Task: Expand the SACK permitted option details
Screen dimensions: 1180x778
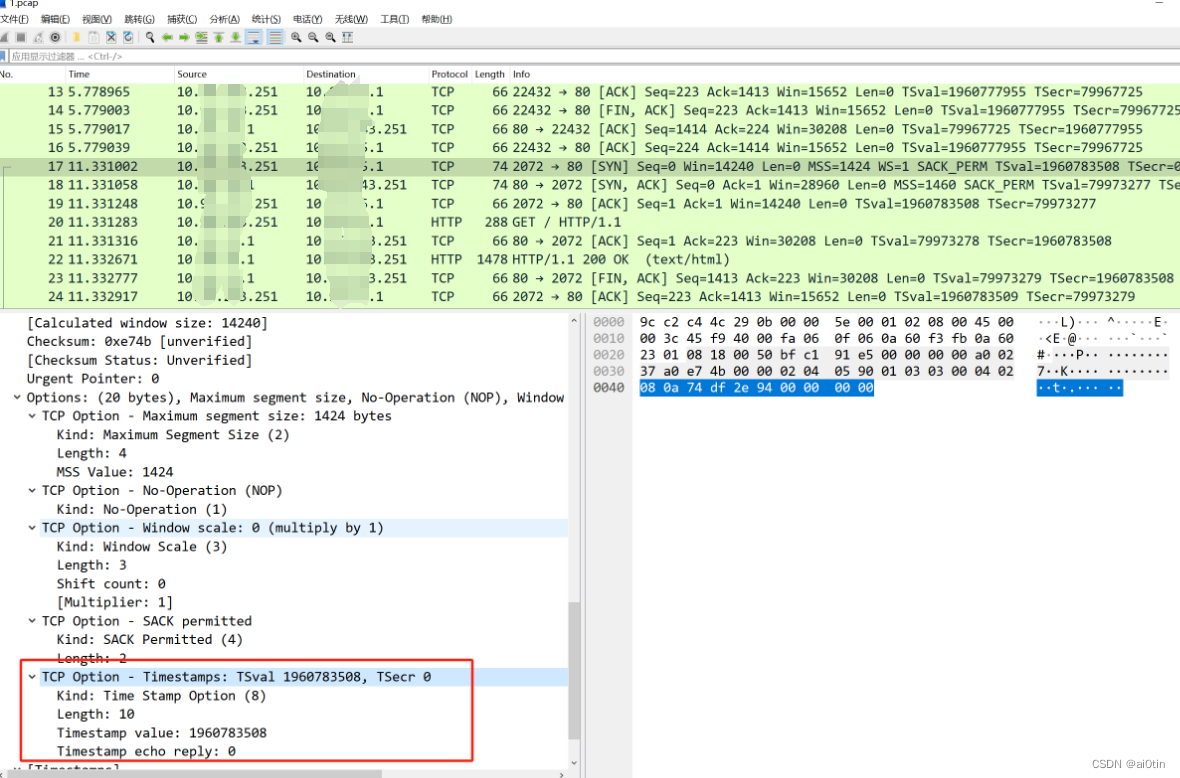Action: (x=31, y=621)
